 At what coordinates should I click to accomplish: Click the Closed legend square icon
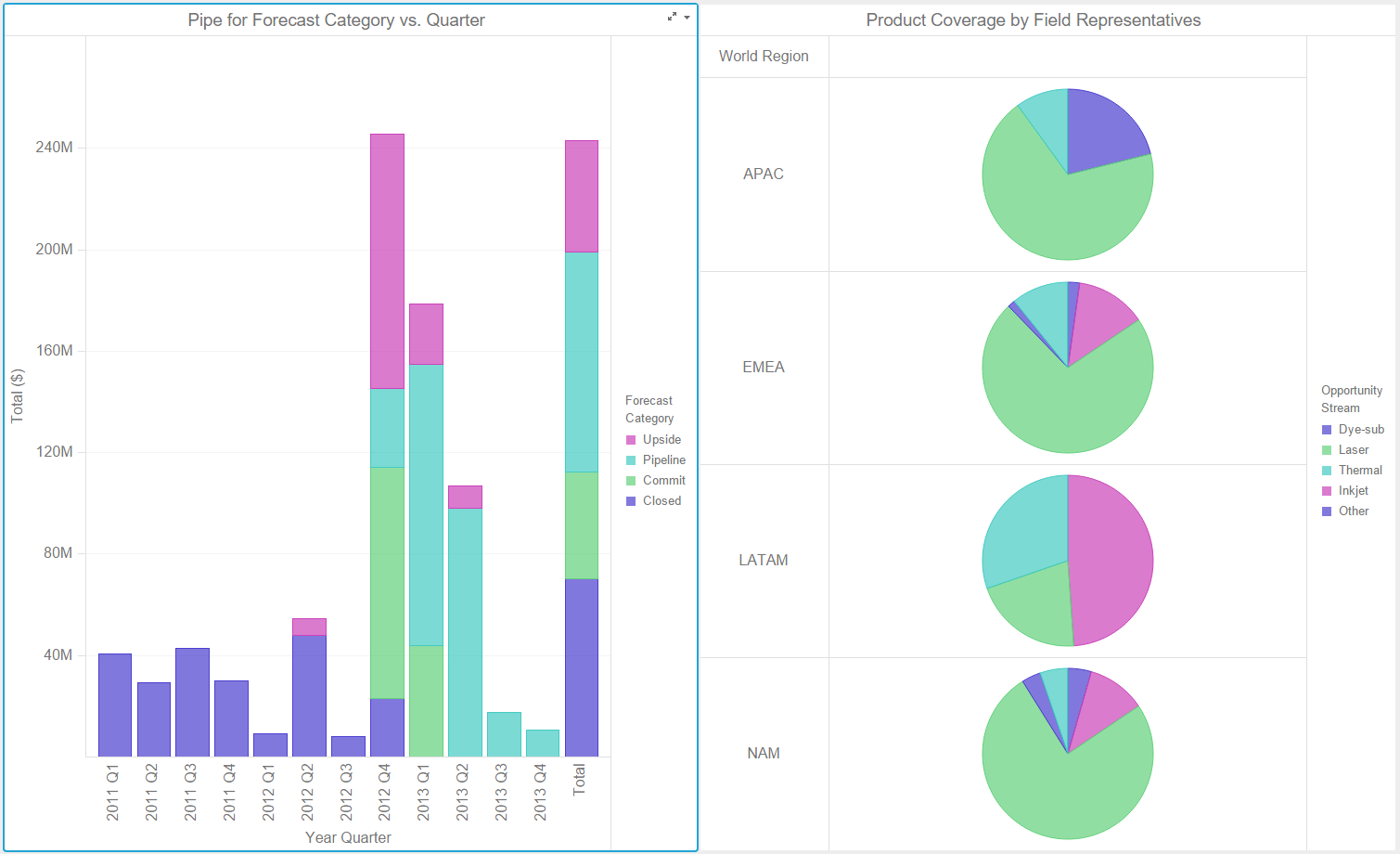click(x=631, y=501)
